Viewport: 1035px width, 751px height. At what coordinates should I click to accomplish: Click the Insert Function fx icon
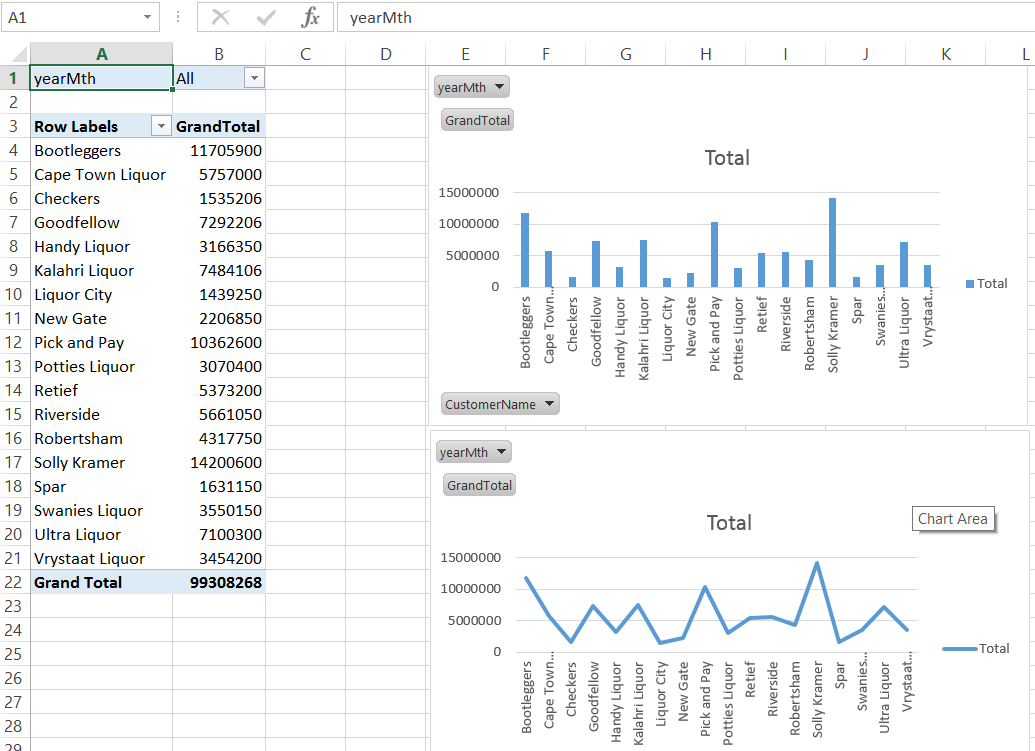coord(311,17)
